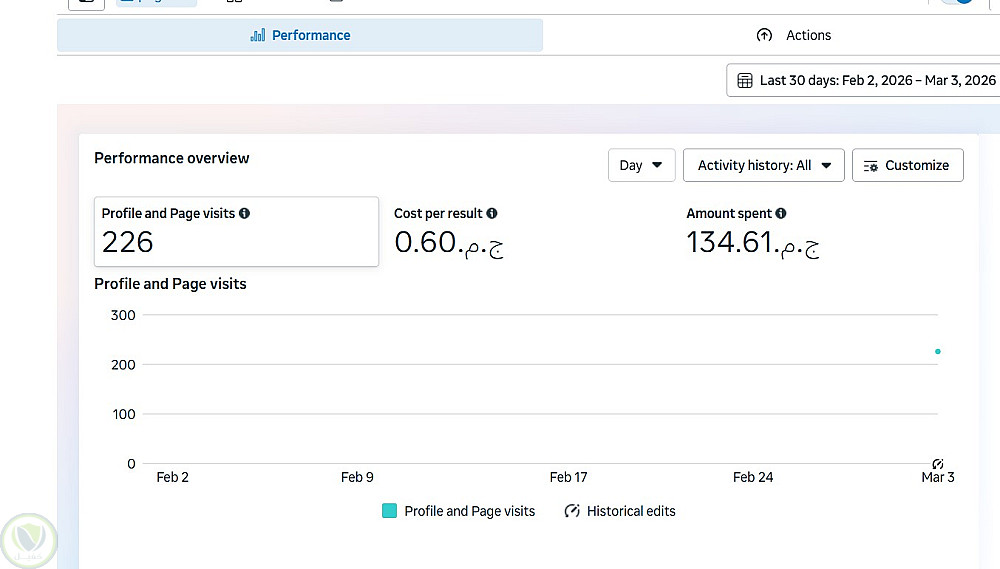Open the Last 30 days date range picker
This screenshot has height=569, width=1000.
pos(866,80)
